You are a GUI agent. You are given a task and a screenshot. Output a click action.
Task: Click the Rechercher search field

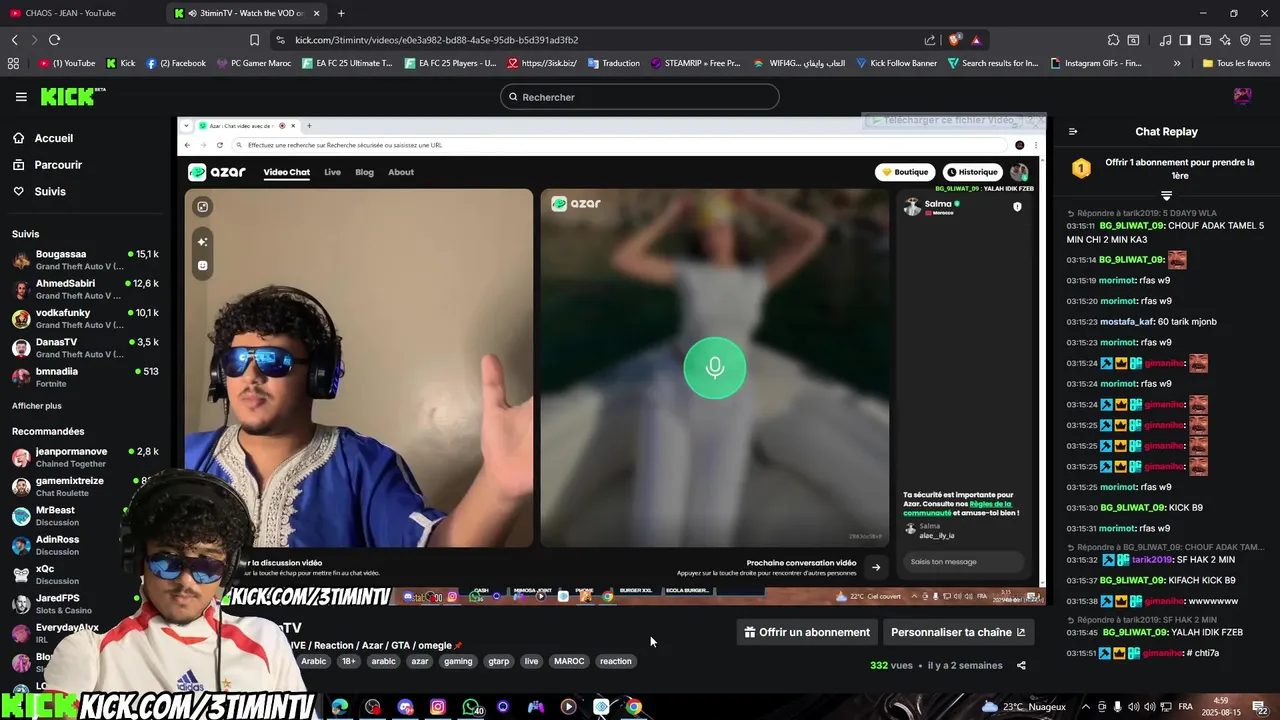coord(640,97)
